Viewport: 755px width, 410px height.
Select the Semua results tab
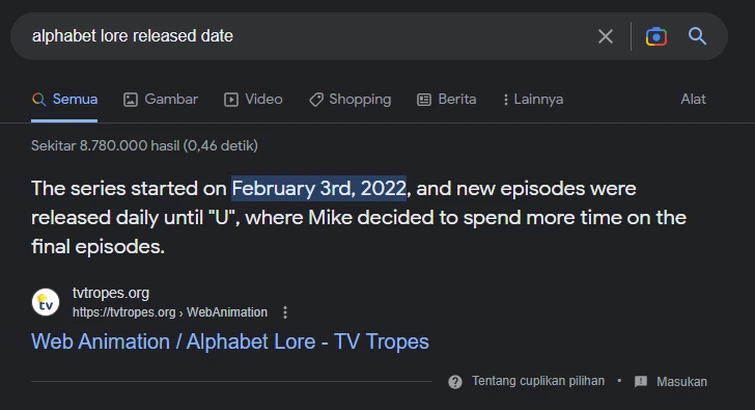(65, 99)
